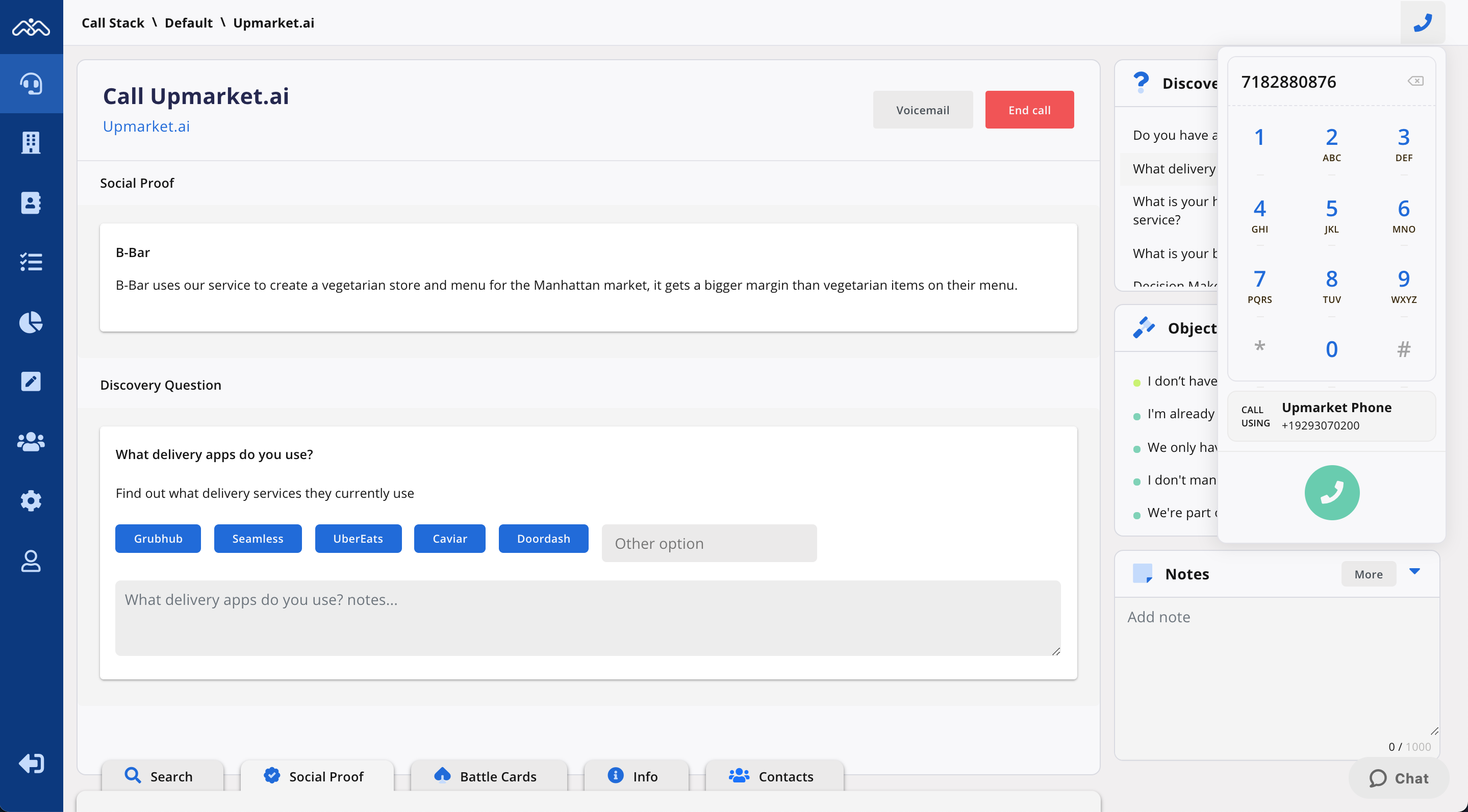The image size is (1468, 812).
Task: Open the Upmarket.ai company link
Action: [x=146, y=126]
